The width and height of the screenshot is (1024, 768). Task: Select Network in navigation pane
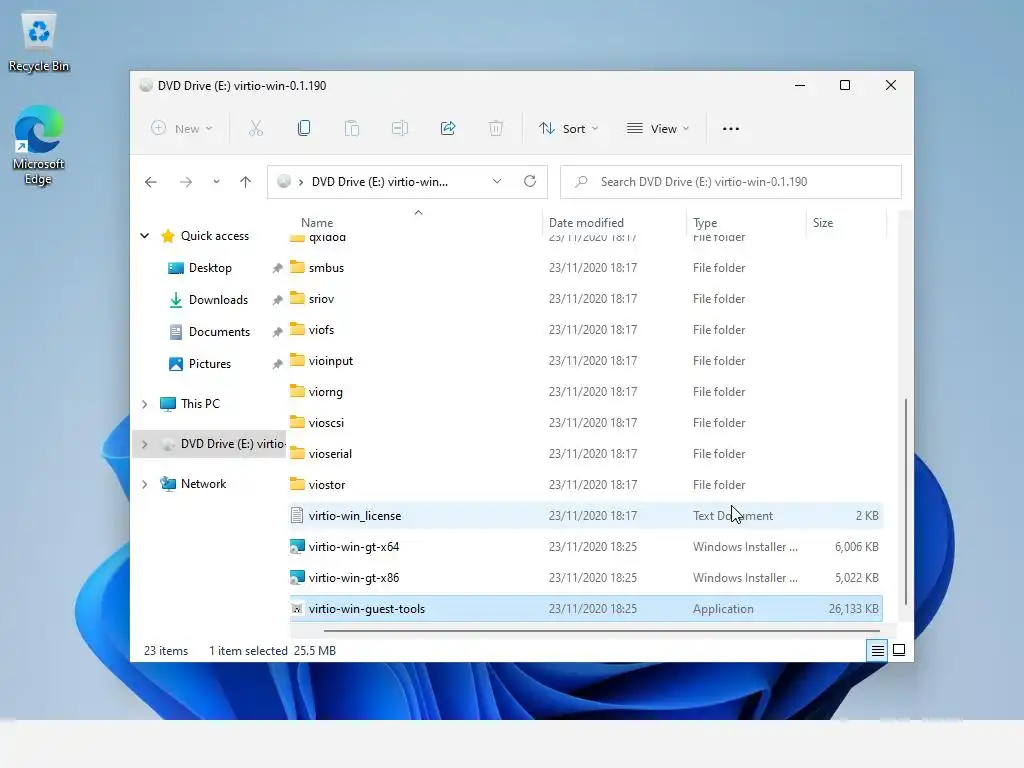(x=203, y=484)
